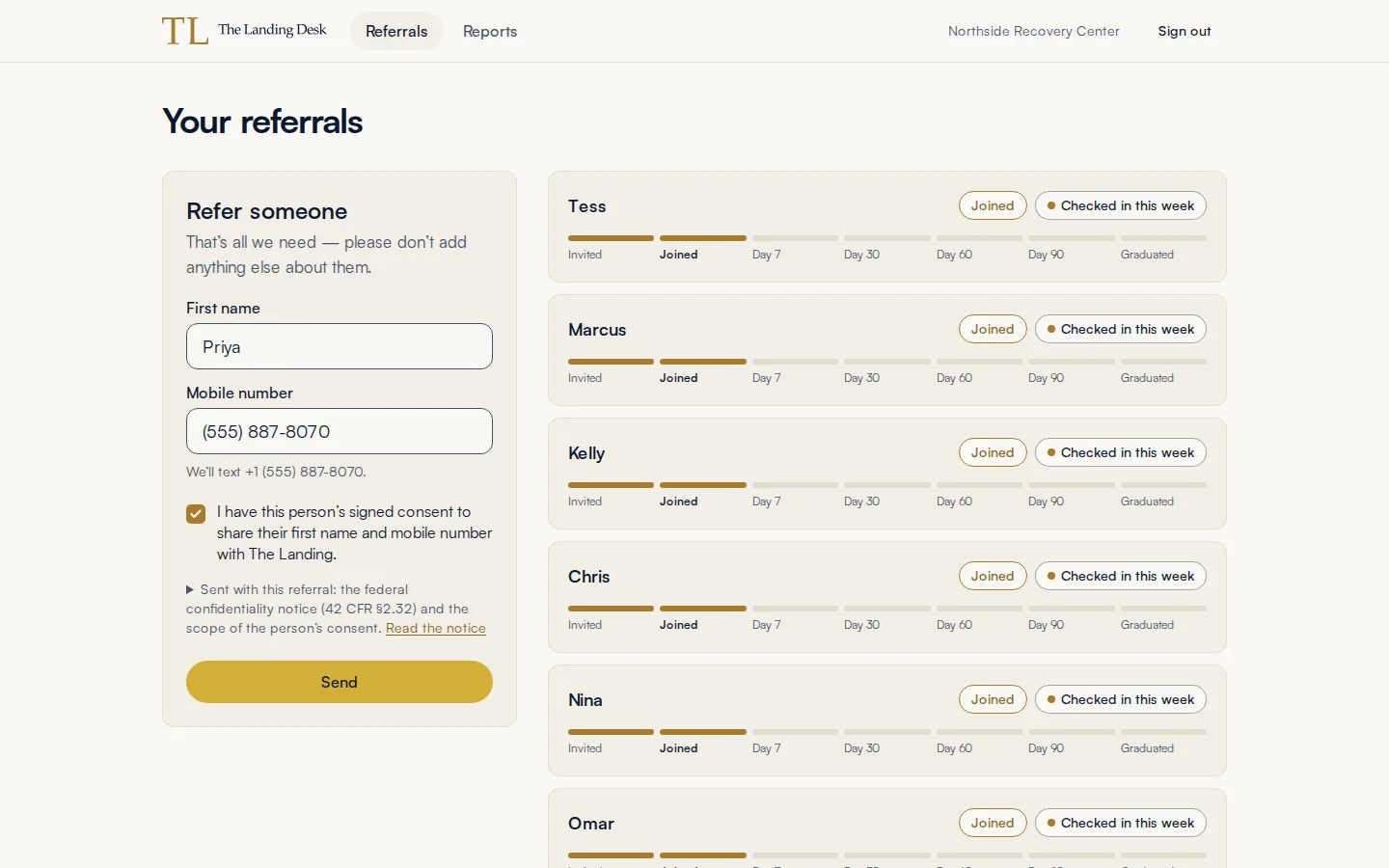Click Chris's Day 60 progress label
Screen dimensions: 1389x868
[954, 625]
